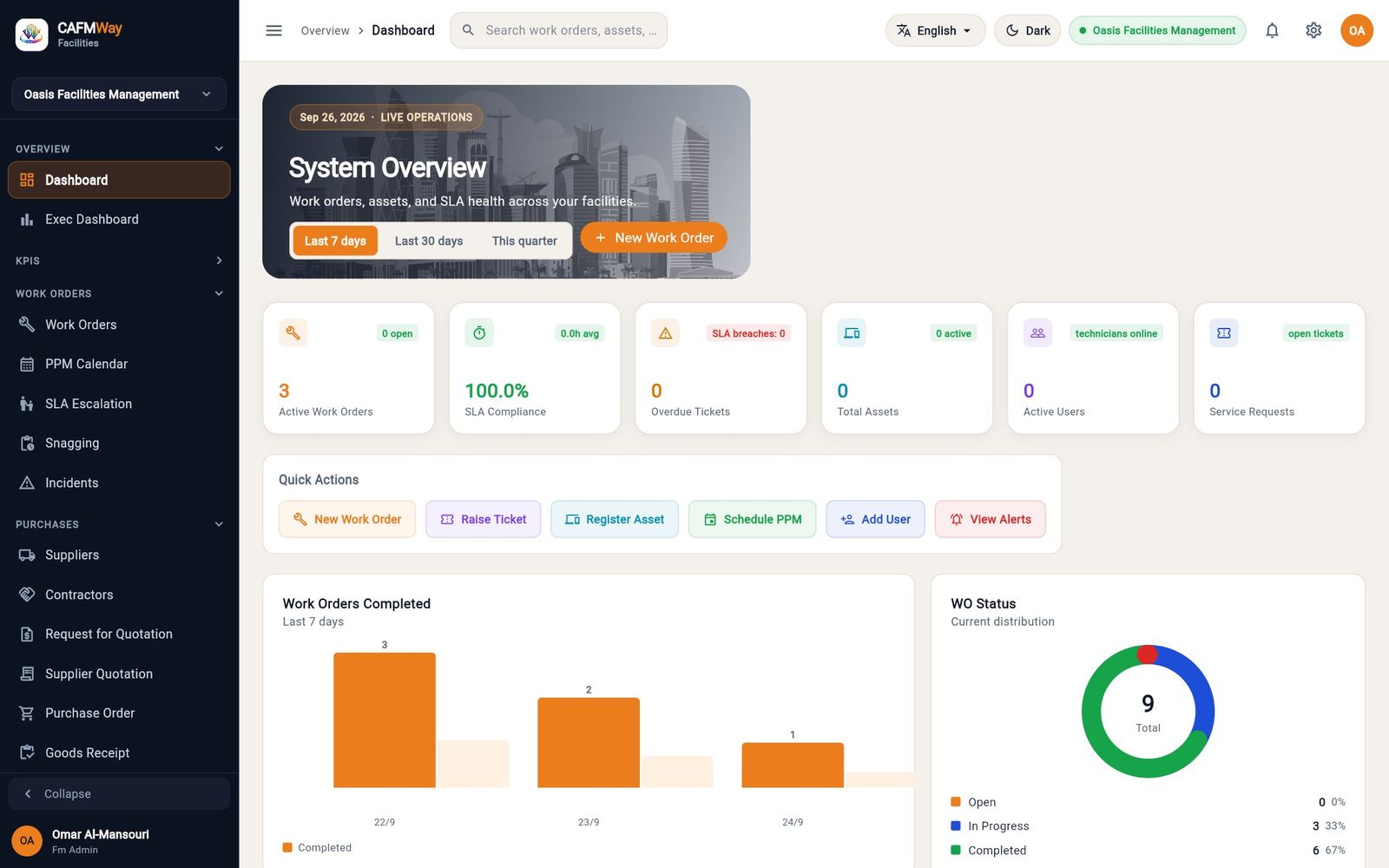Viewport: 1389px width, 868px height.
Task: Click the search work orders field
Action: (x=559, y=30)
